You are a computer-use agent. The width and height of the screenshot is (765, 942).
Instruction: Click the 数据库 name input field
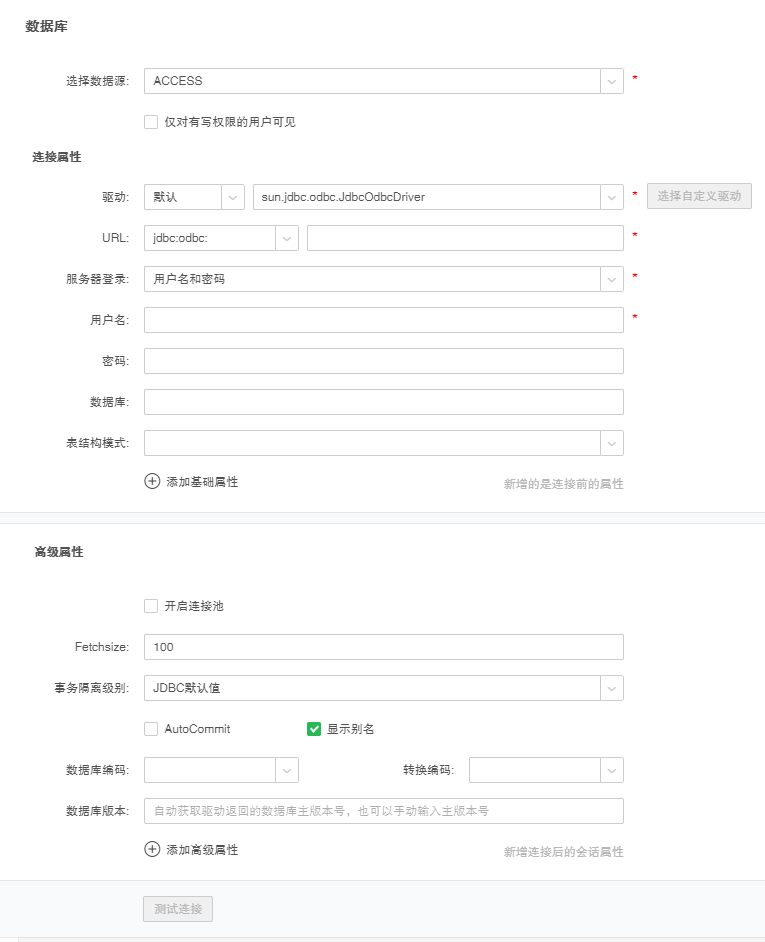383,402
